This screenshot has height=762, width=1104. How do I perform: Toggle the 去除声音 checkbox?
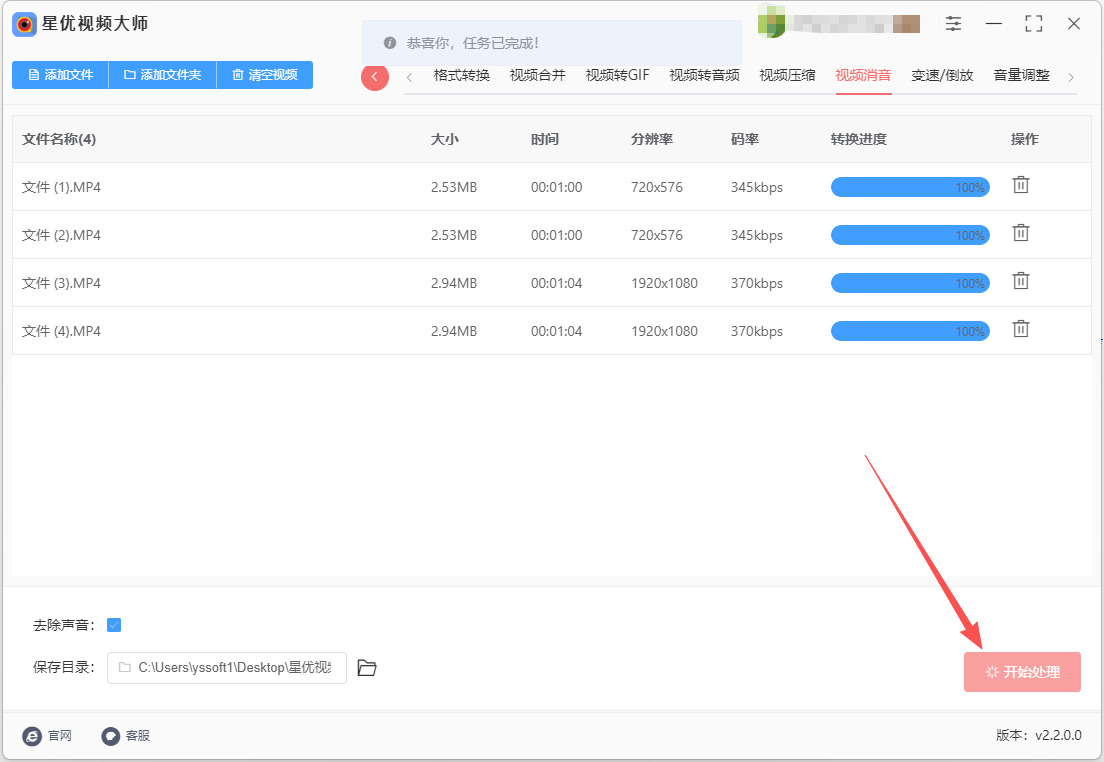point(114,625)
